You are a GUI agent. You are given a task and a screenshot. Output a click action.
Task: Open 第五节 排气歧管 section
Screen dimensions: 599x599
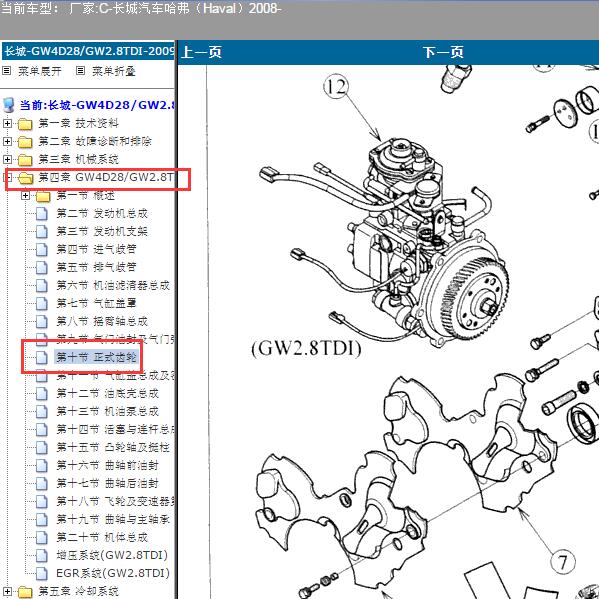pos(96,267)
